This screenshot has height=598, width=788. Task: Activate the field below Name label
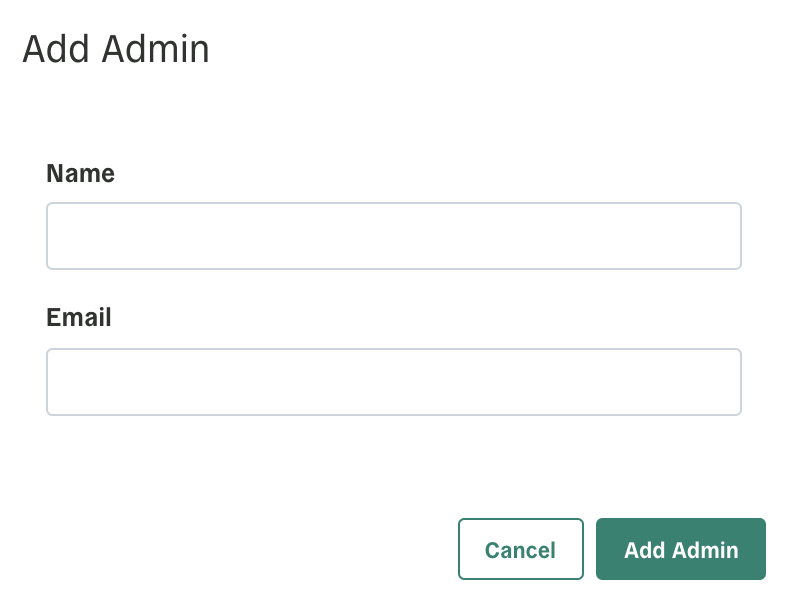[393, 236]
